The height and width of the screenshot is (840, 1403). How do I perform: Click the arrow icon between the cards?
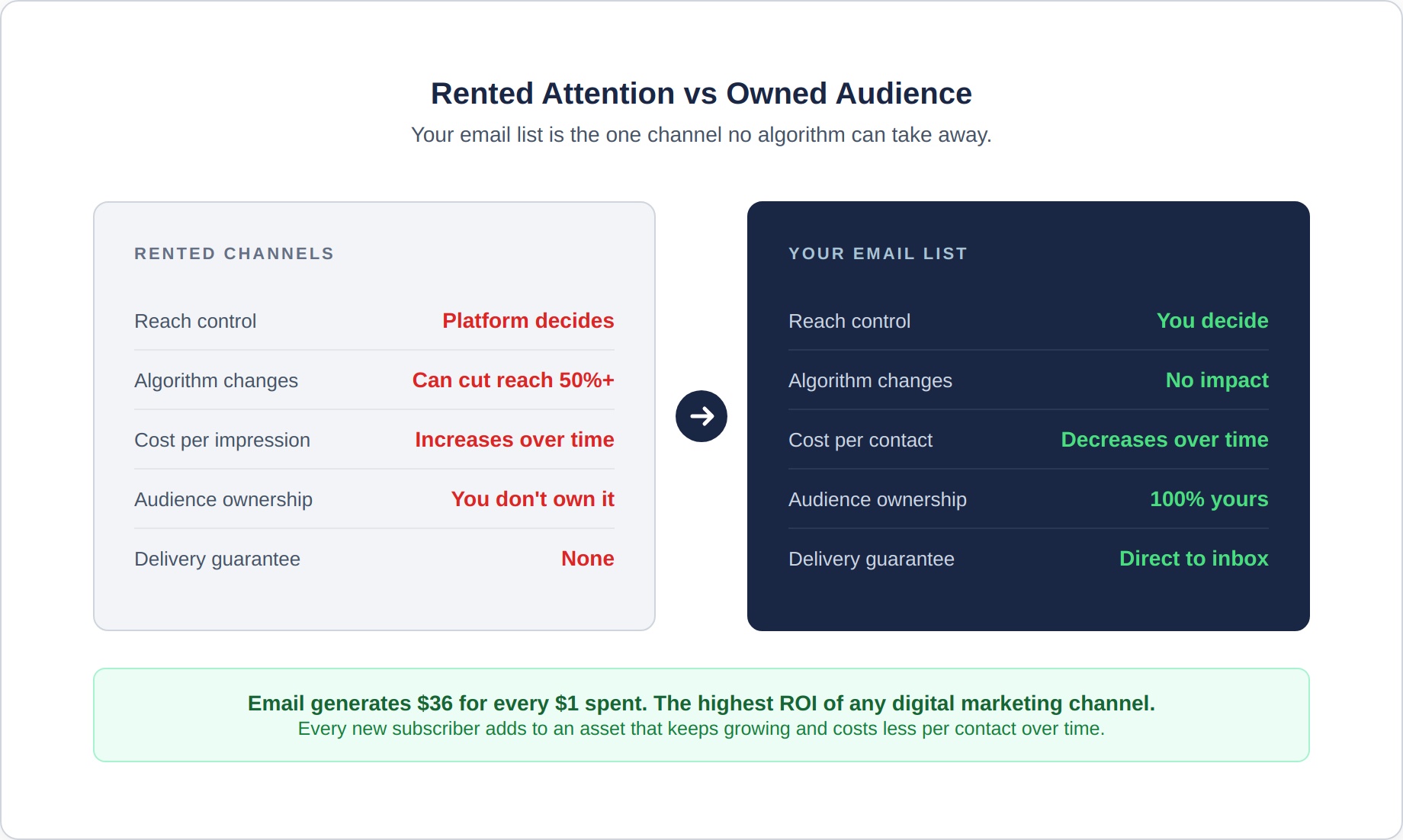coord(701,416)
